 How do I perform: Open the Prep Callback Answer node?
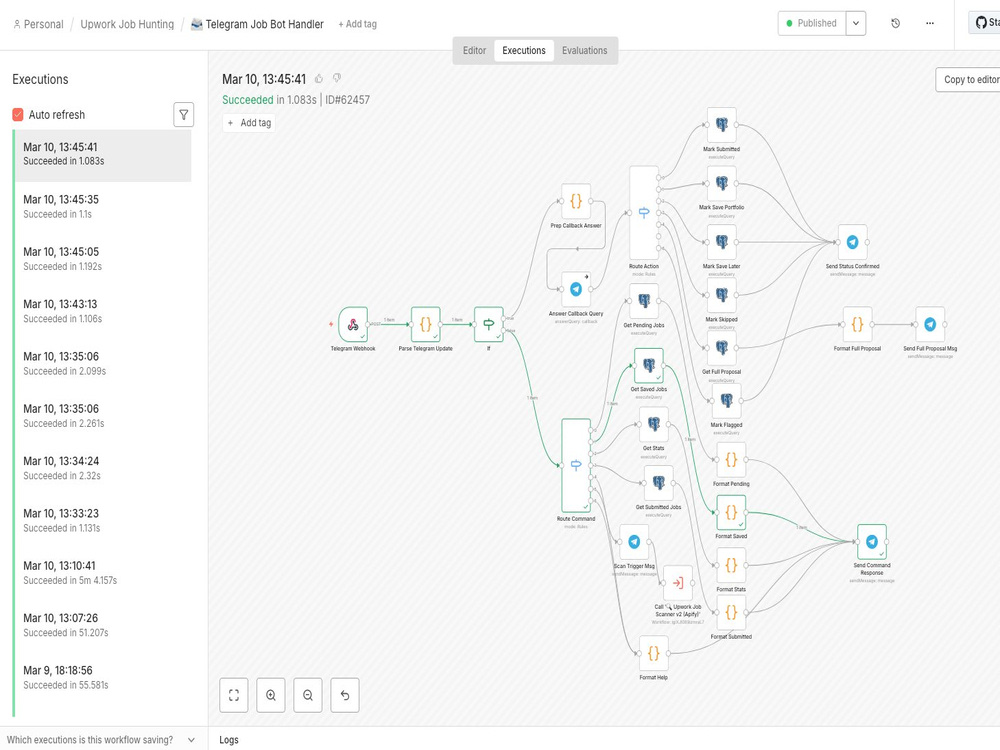(x=576, y=202)
